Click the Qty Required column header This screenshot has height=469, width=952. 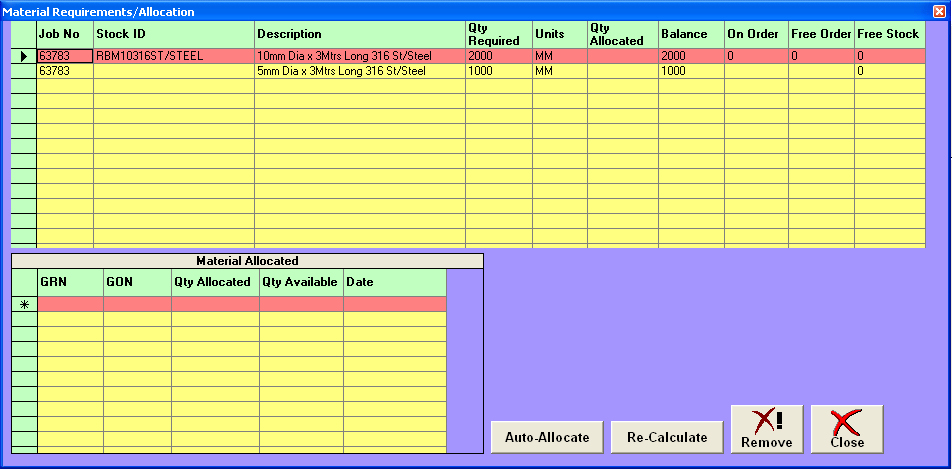point(499,35)
